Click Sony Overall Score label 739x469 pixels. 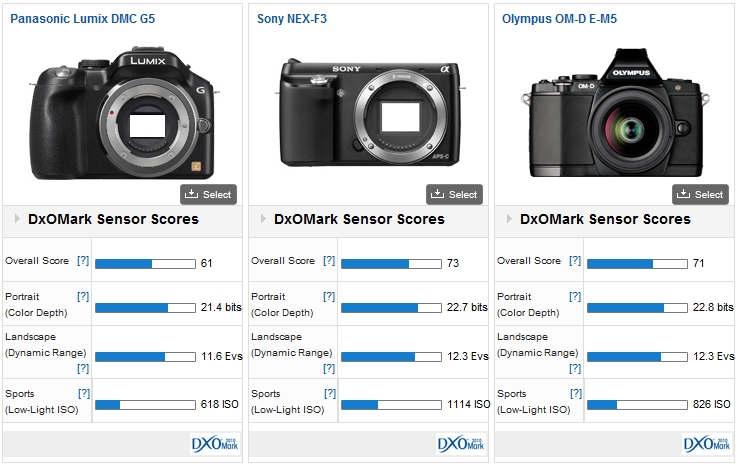point(283,261)
